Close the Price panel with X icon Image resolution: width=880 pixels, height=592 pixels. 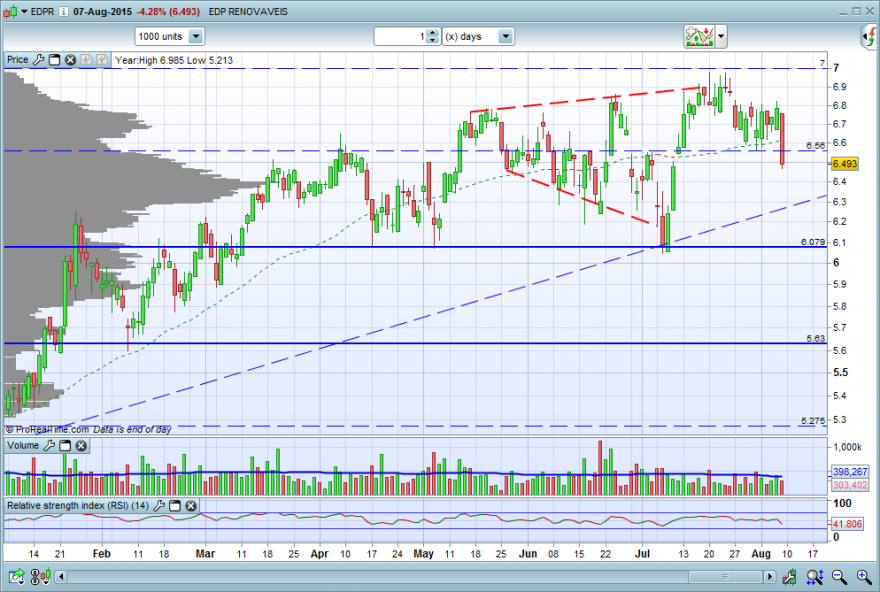(x=70, y=59)
